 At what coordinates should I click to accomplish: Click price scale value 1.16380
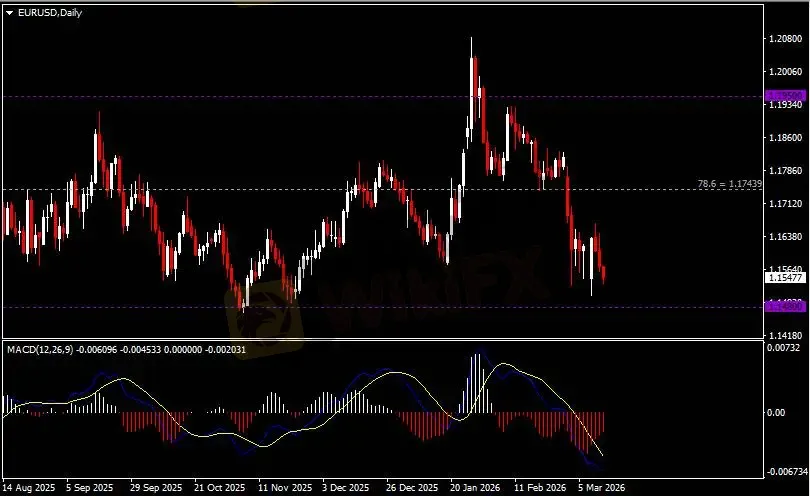(785, 237)
